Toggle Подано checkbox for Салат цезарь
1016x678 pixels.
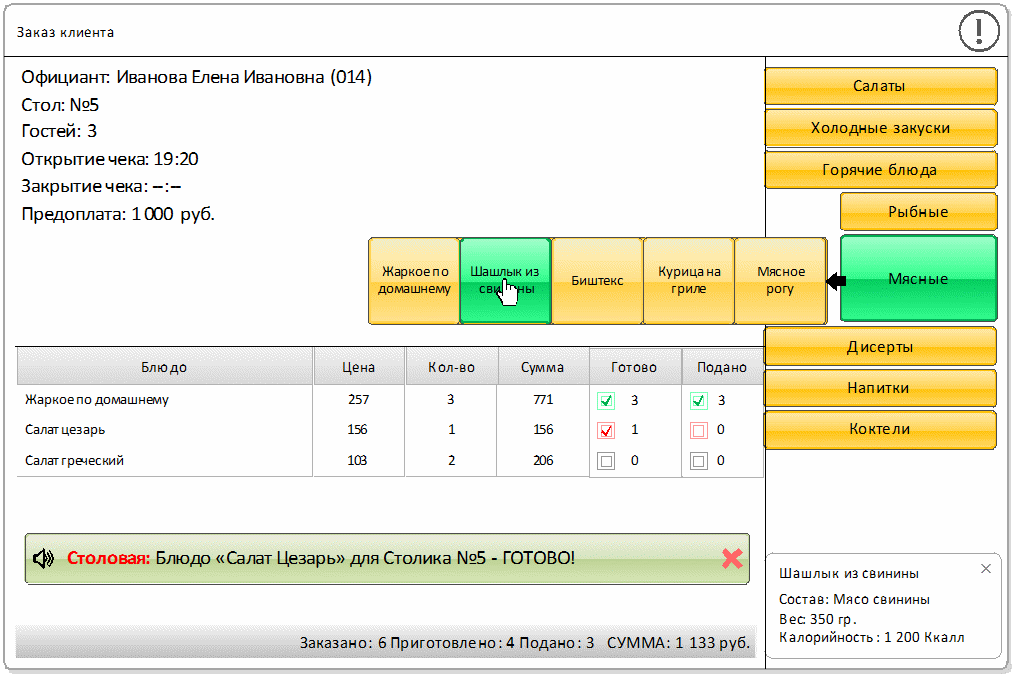tap(698, 430)
